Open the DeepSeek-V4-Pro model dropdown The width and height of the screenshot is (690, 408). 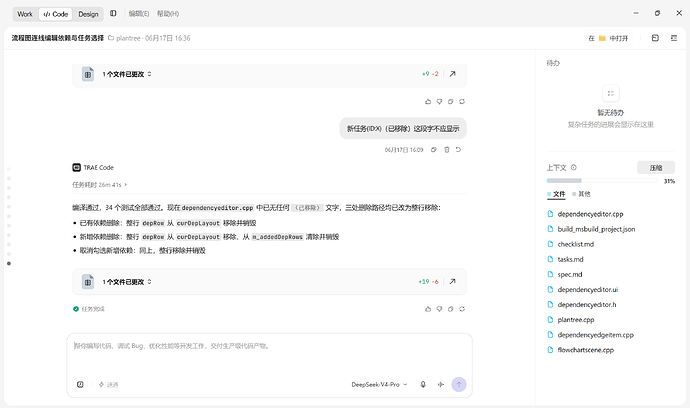pyautogui.click(x=379, y=385)
